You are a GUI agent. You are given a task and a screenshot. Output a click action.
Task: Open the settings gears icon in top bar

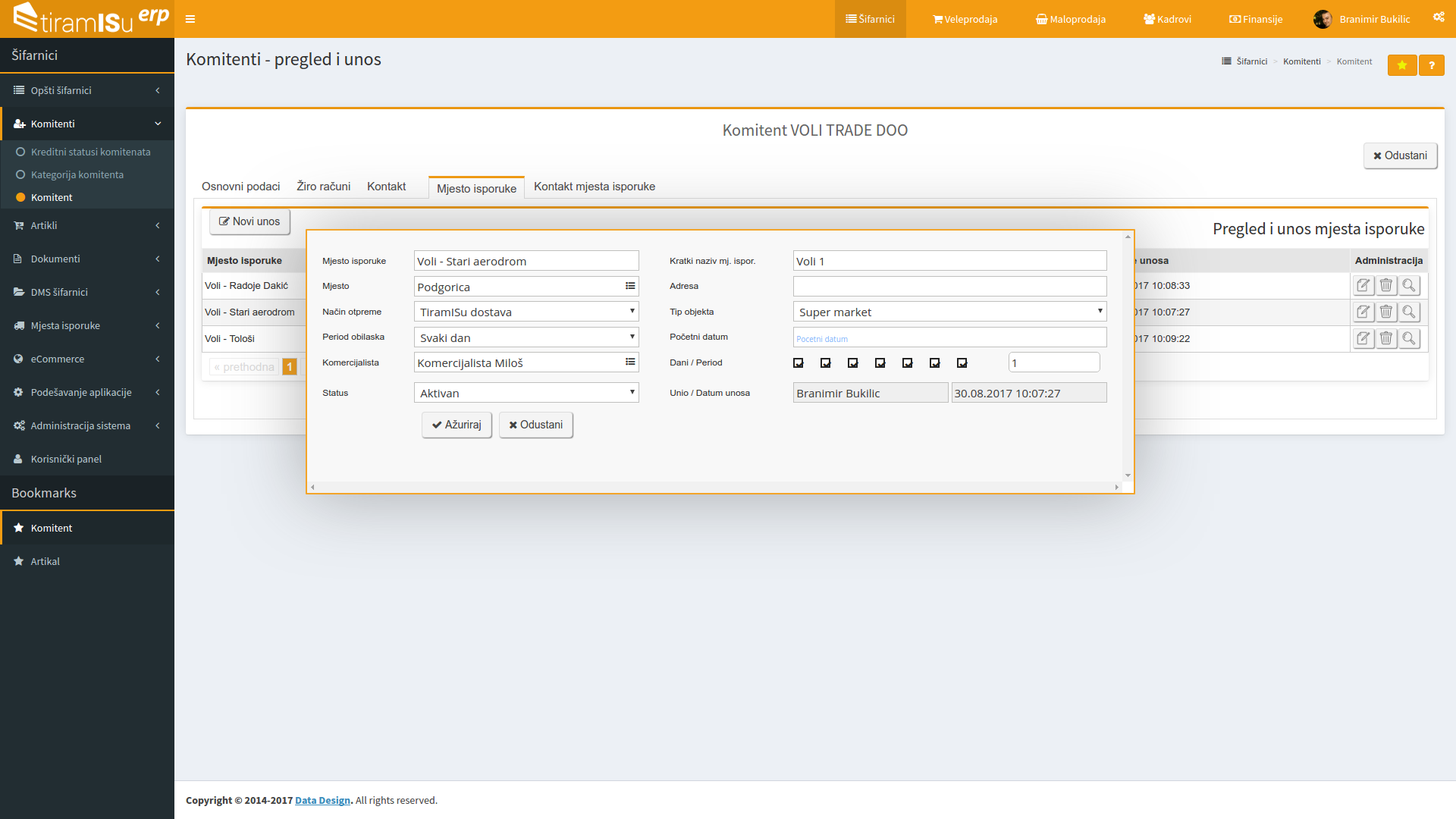coord(1439,17)
